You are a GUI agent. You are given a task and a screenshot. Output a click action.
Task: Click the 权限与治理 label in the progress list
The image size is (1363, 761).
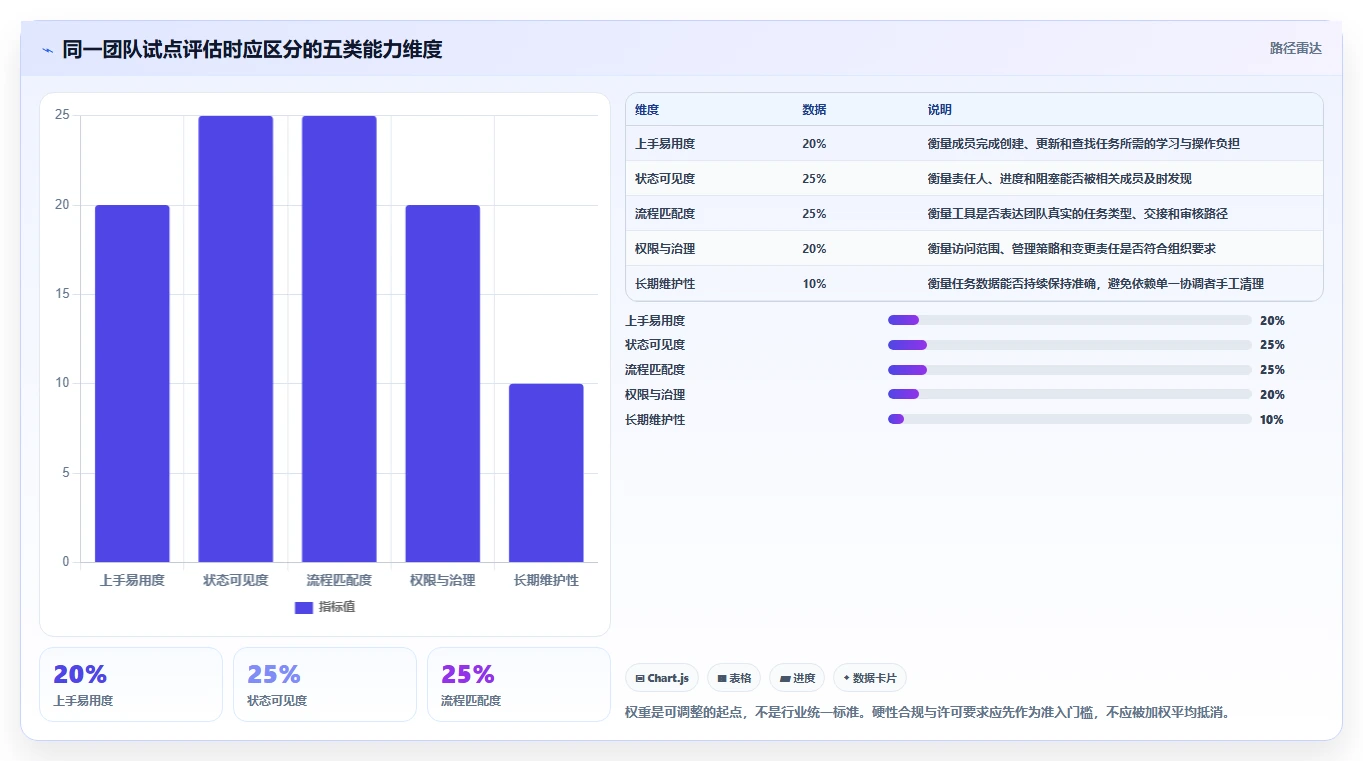655,395
